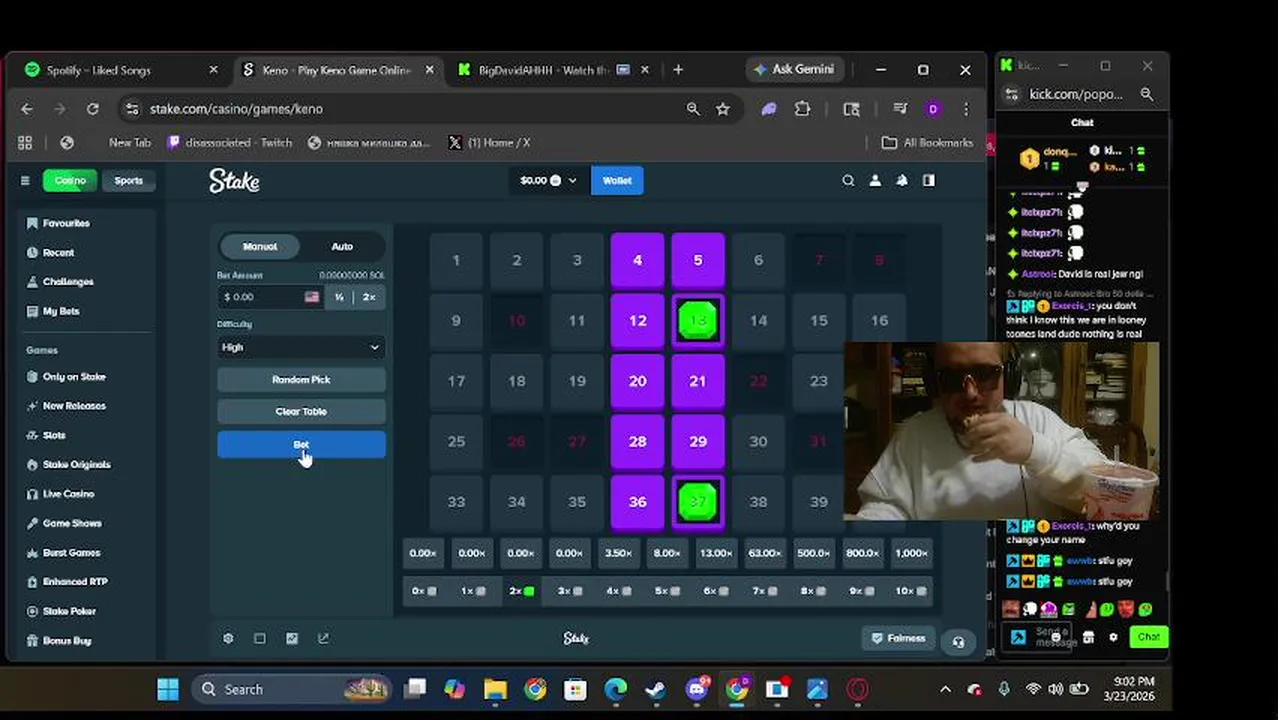The image size is (1278, 720).
Task: Bookmark this page with star icon
Action: click(x=723, y=109)
